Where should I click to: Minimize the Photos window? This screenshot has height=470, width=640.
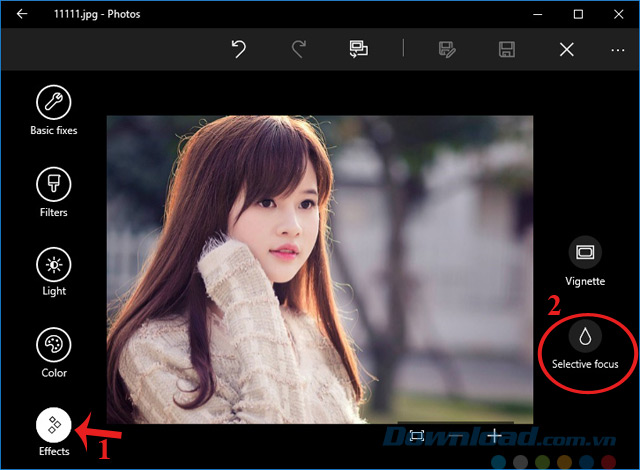[x=538, y=14]
